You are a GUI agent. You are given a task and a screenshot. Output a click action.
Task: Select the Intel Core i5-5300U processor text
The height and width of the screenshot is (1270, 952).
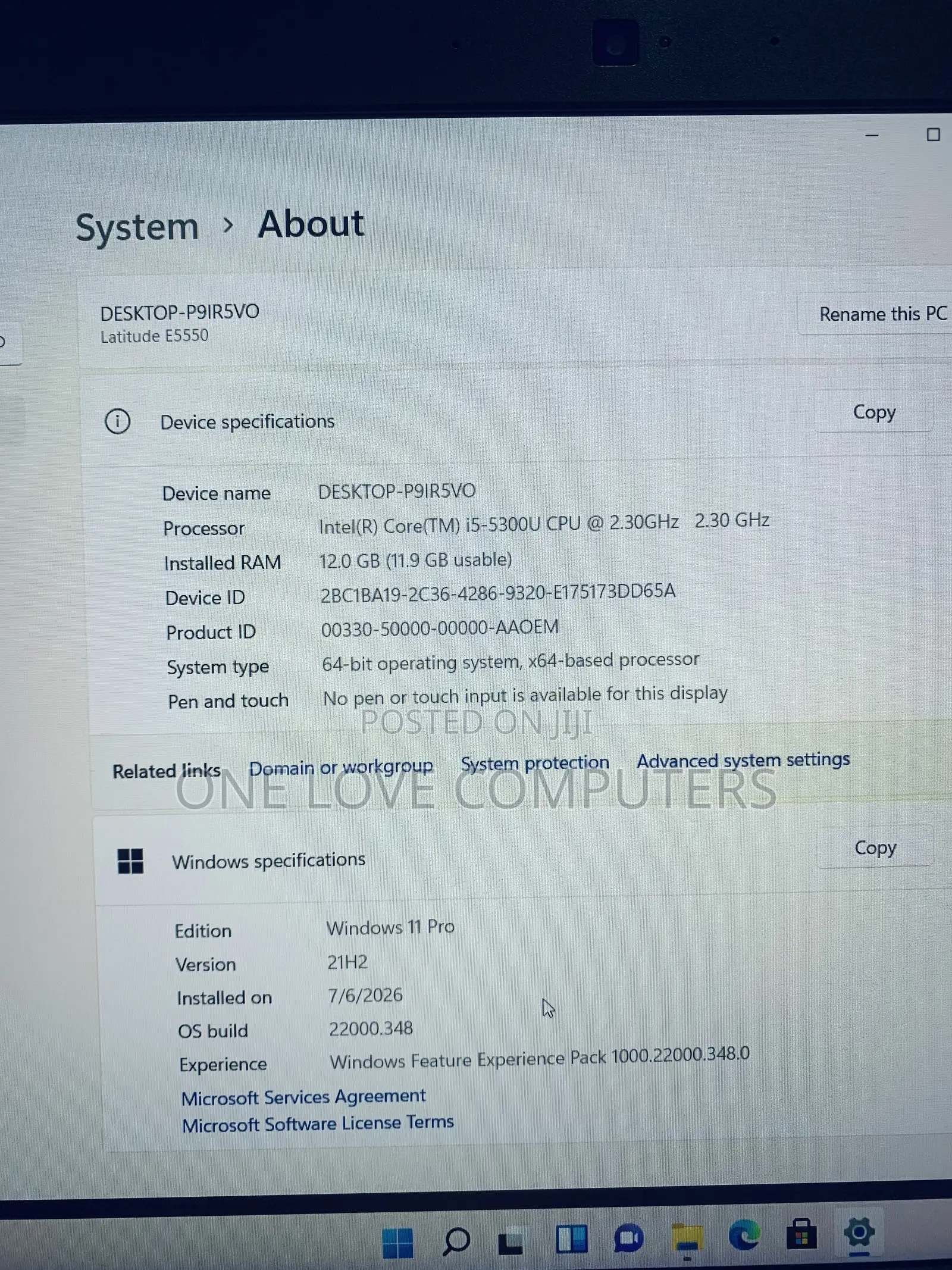coord(544,523)
